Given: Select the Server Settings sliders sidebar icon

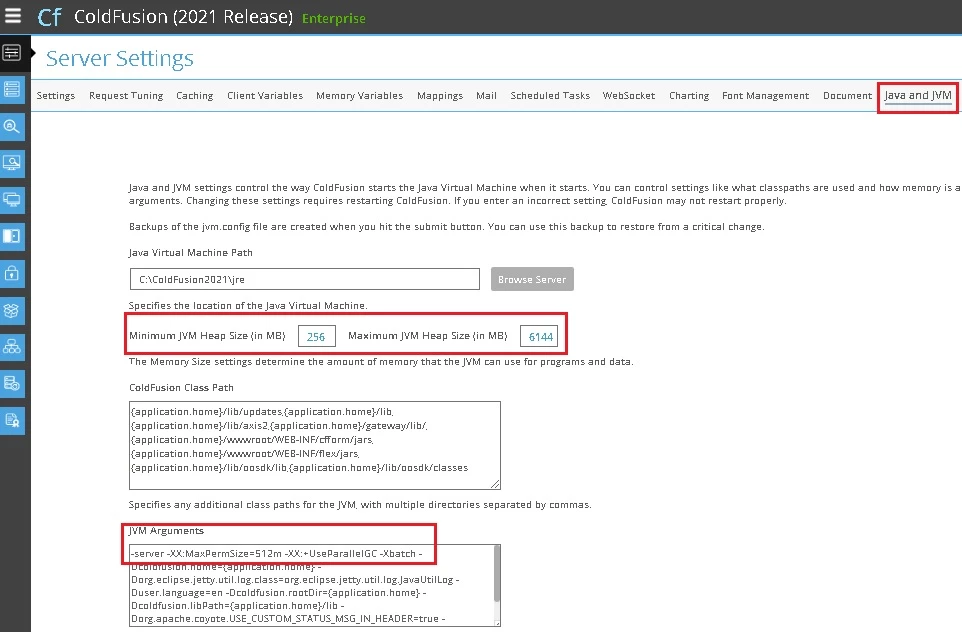Looking at the screenshot, I should tap(12, 53).
